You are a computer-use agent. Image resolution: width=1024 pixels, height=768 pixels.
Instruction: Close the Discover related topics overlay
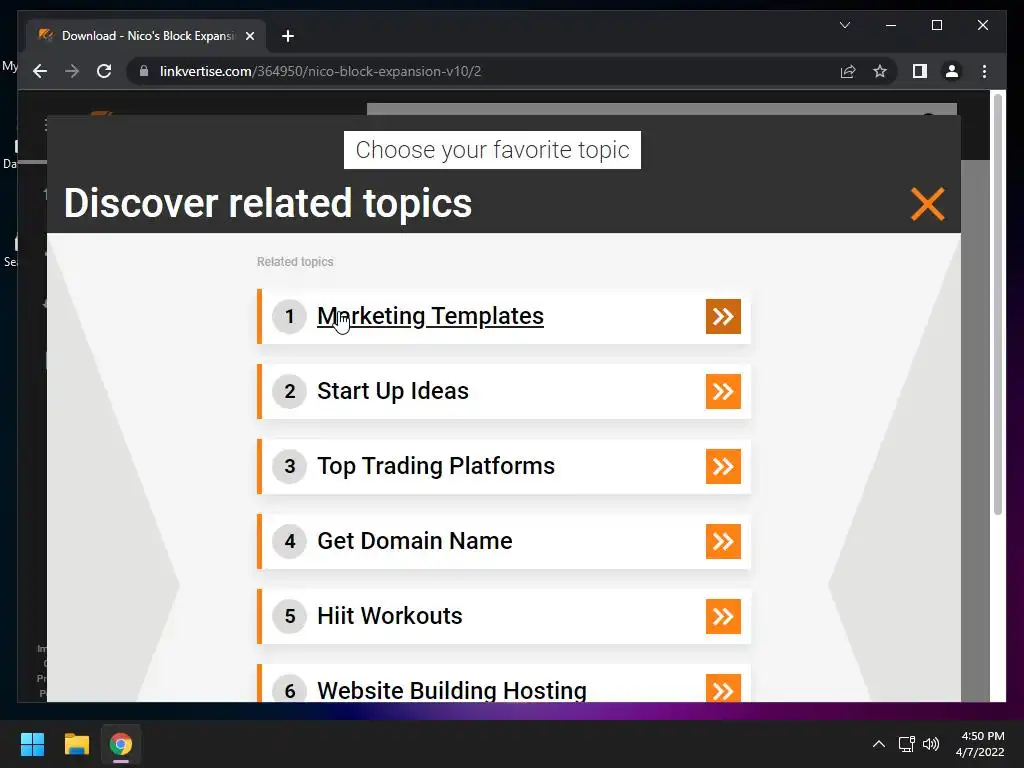(927, 204)
